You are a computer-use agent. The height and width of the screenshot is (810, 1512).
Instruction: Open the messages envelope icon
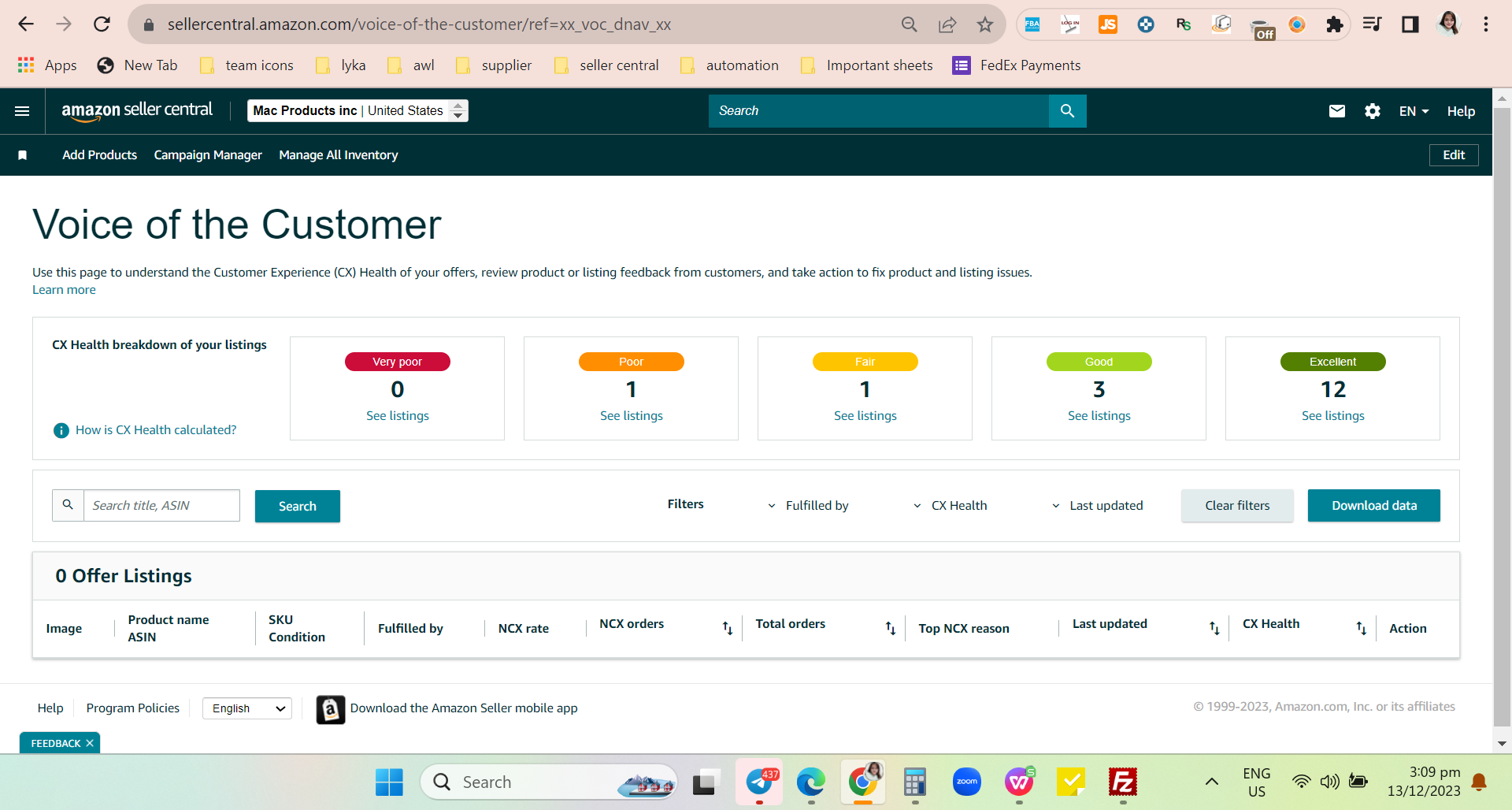(1337, 111)
